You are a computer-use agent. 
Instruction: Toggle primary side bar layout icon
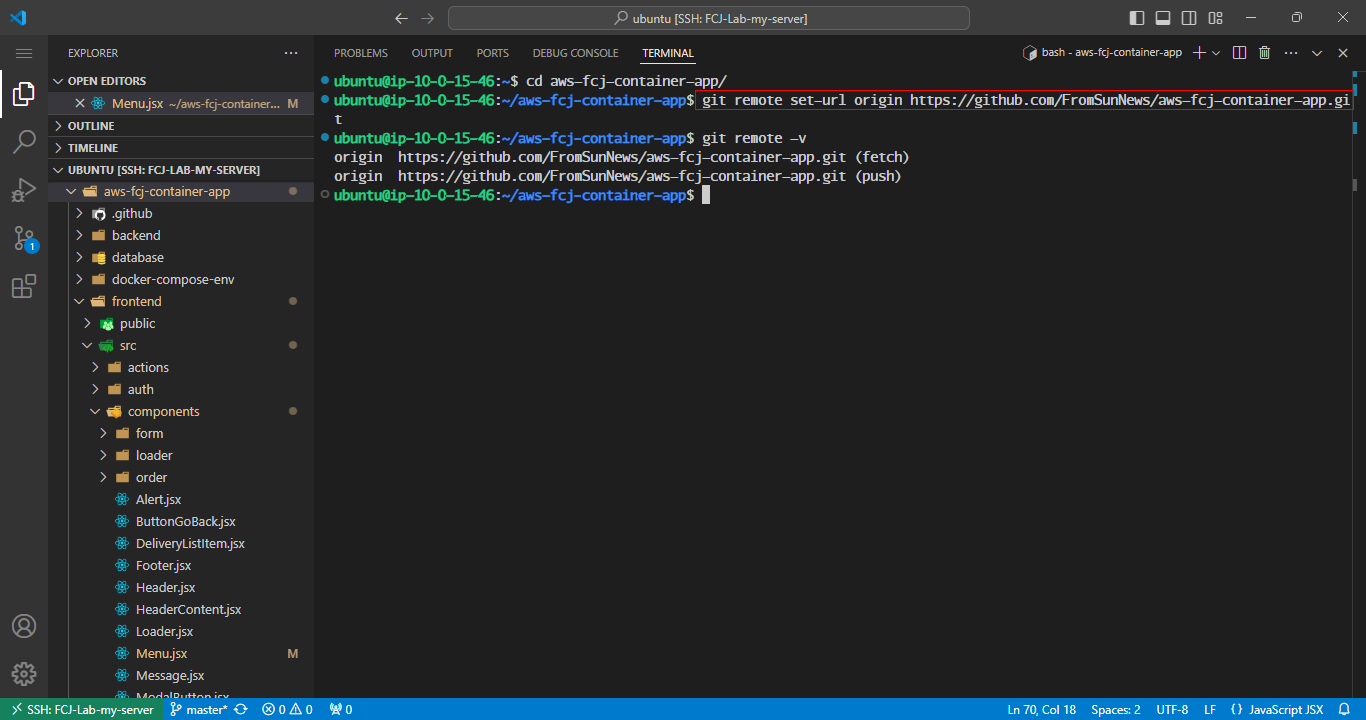click(x=1137, y=18)
